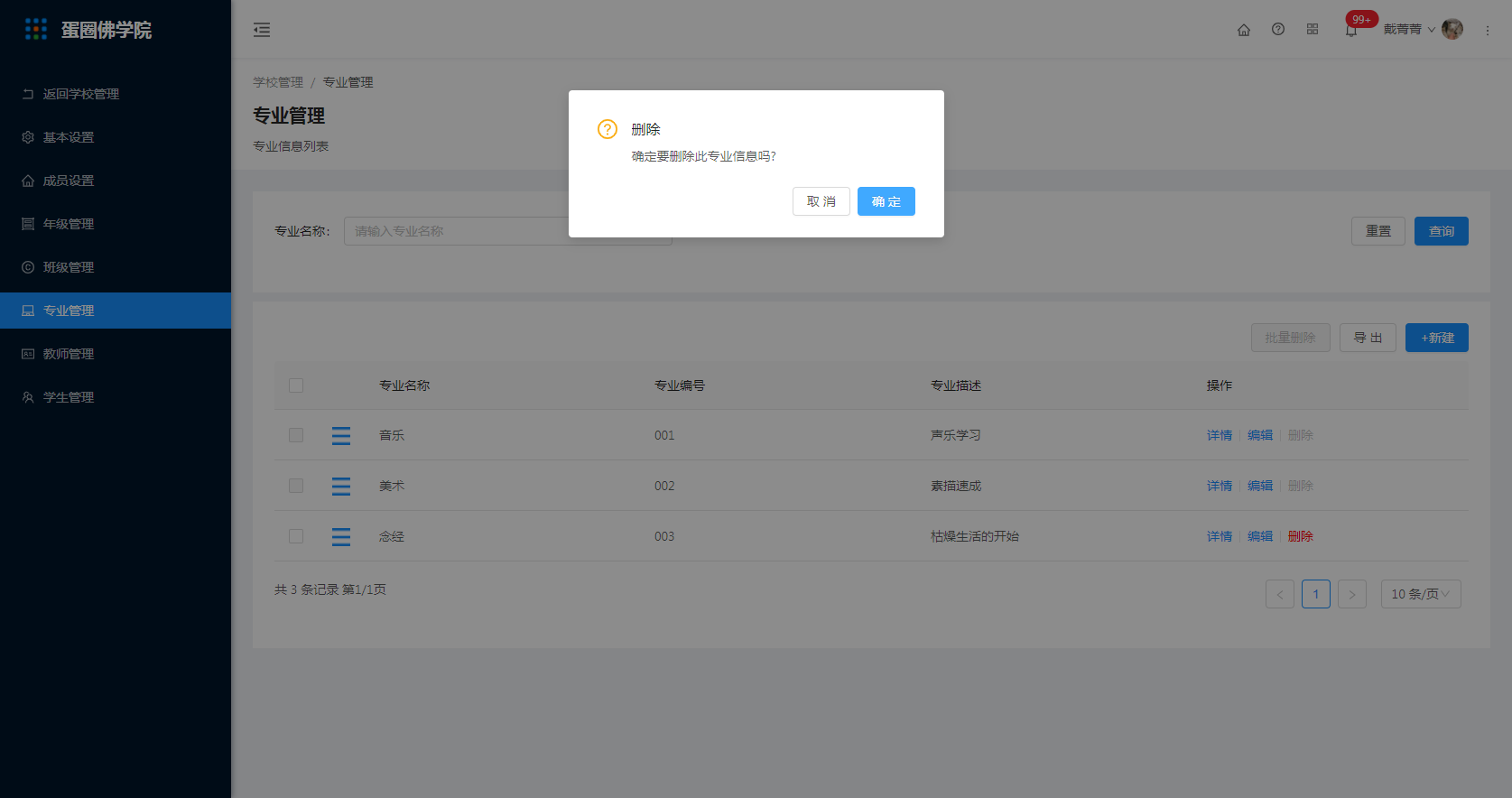The image size is (1512, 798).
Task: Click the 批量删除 batch delete button
Action: (x=1290, y=338)
